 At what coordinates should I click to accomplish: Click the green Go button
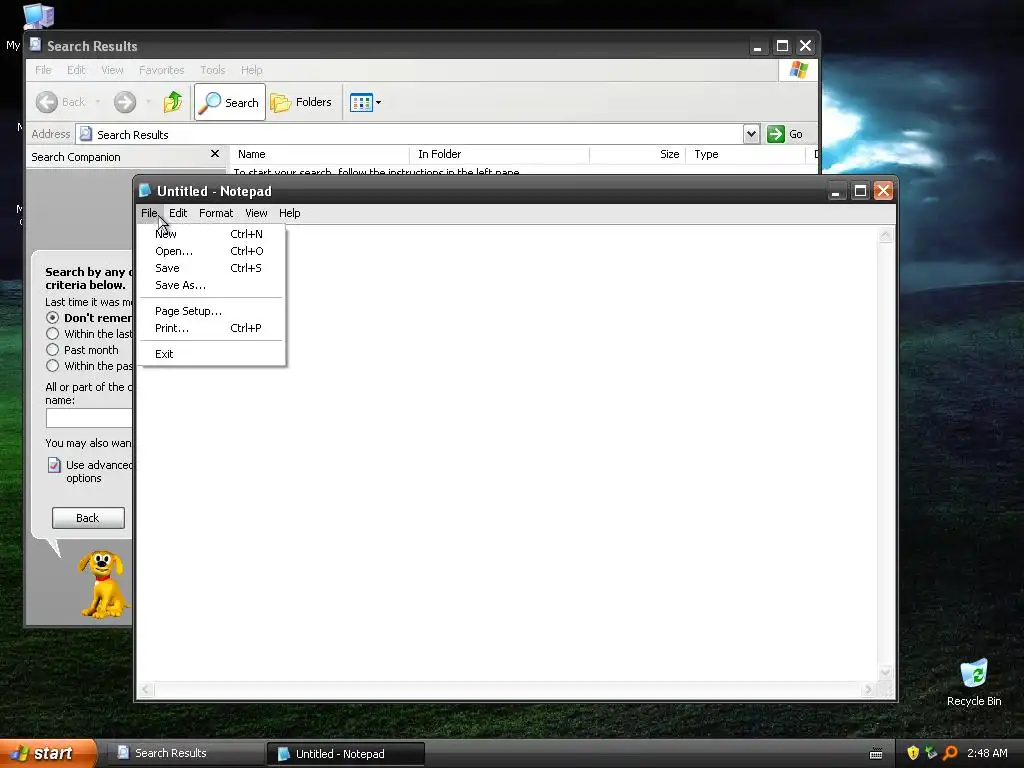(786, 134)
